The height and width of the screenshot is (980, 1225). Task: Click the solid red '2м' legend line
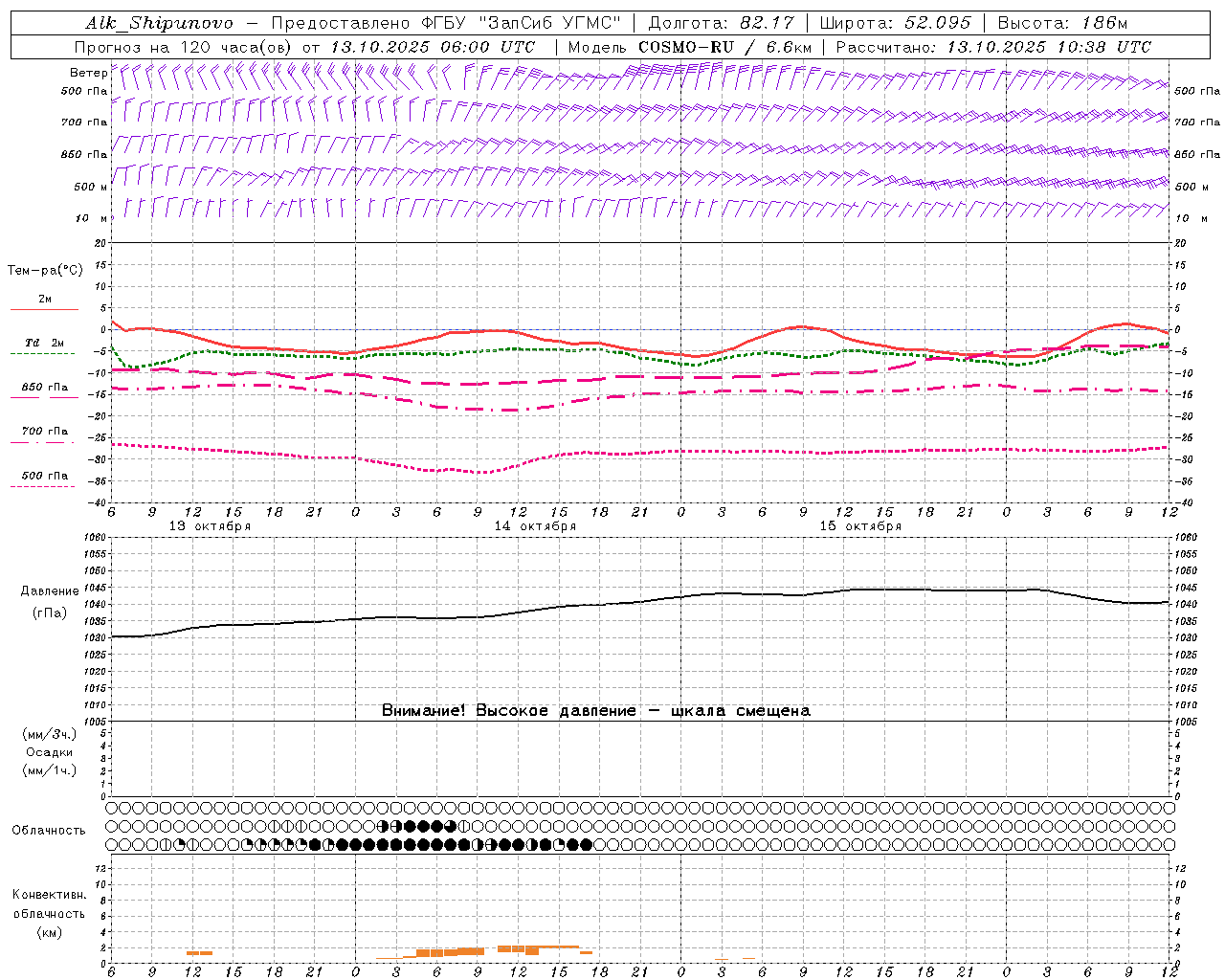click(44, 309)
